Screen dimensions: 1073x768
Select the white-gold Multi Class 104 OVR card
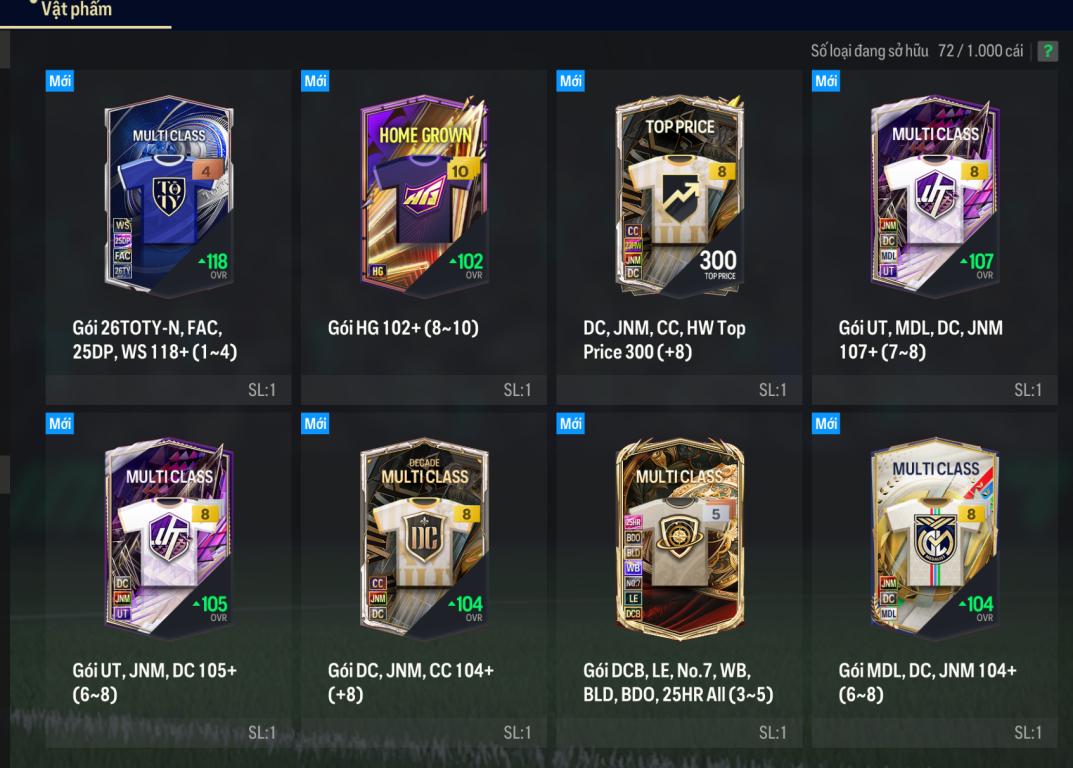coord(935,539)
